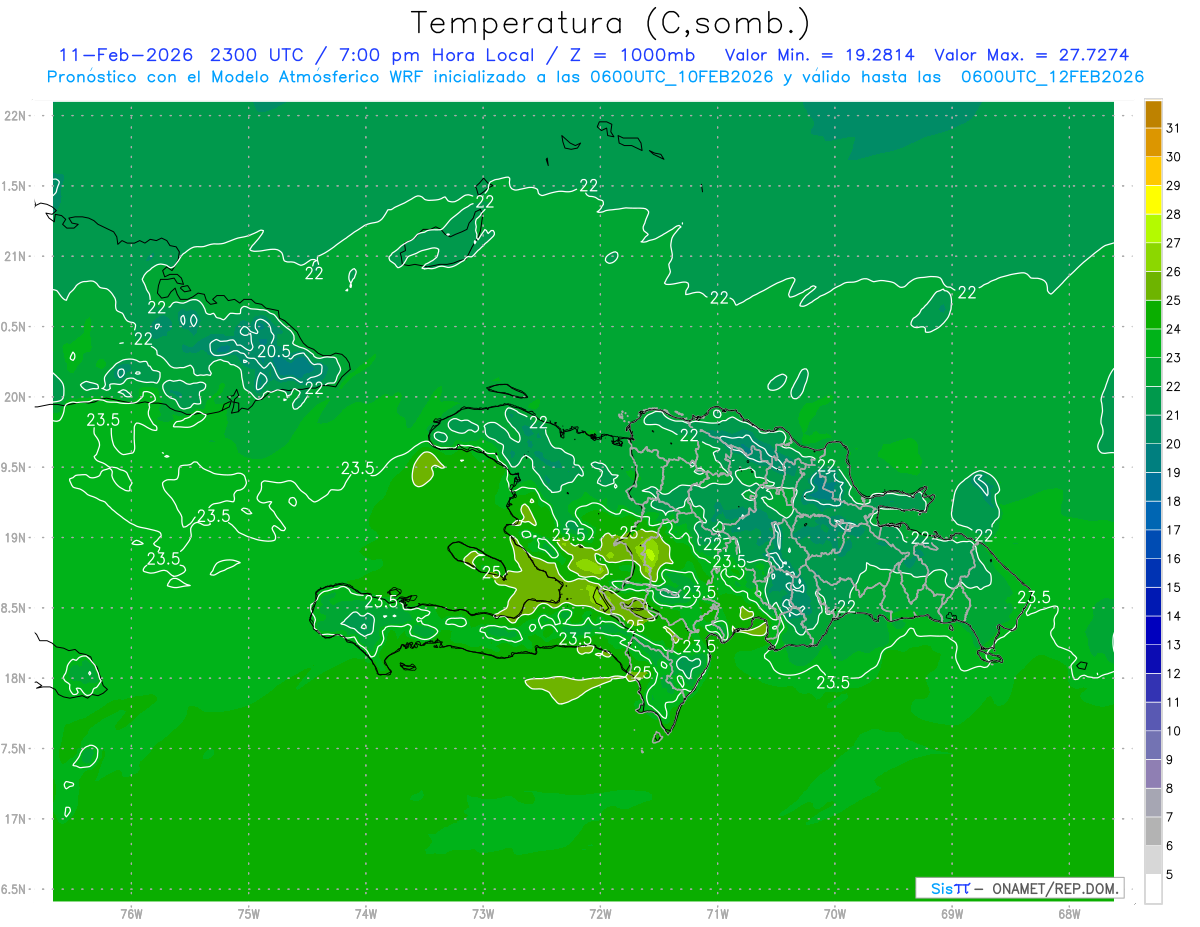Image resolution: width=1200 pixels, height=927 pixels.
Task: Click the ONAMET/REP.DOM. credit box
Action: [x=1019, y=888]
